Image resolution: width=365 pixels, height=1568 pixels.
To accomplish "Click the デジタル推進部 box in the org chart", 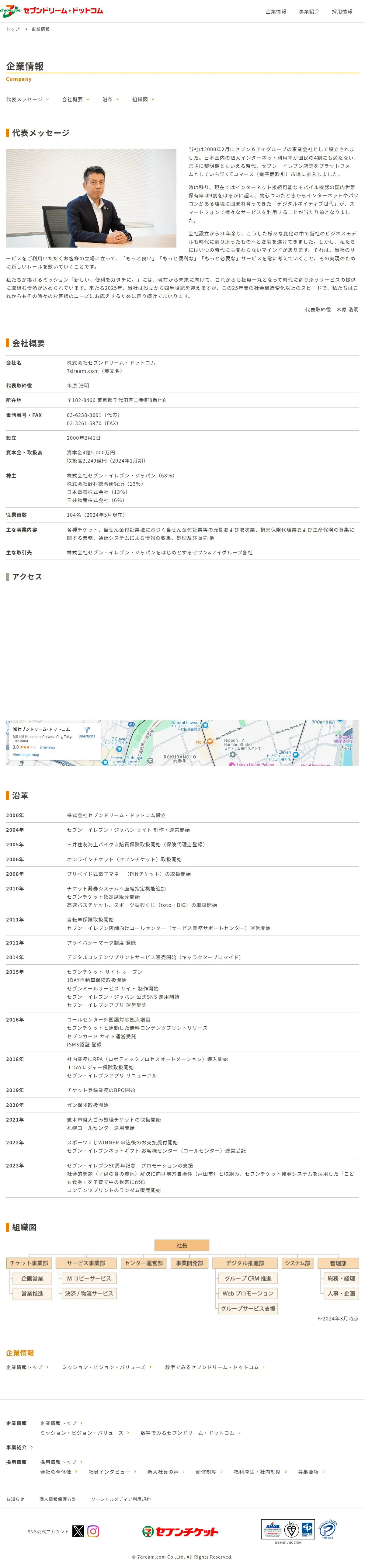I will (245, 1263).
